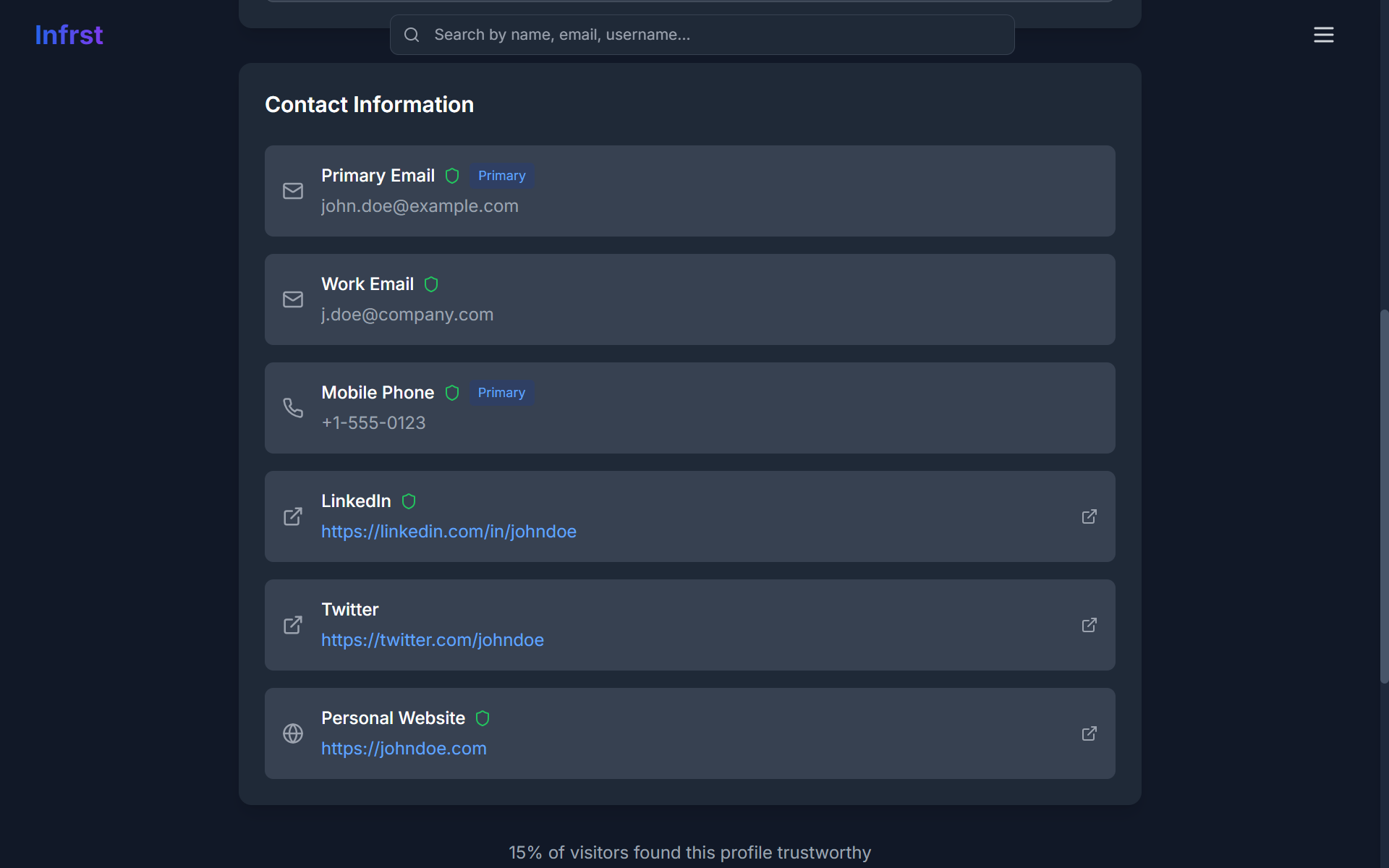1389x868 pixels.
Task: Click the Primary badge on Primary Email
Action: point(501,176)
